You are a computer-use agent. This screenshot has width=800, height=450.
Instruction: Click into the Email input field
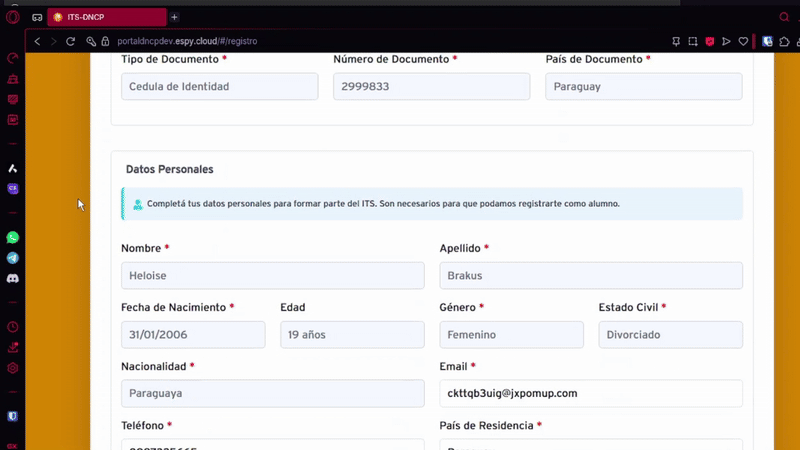590,393
